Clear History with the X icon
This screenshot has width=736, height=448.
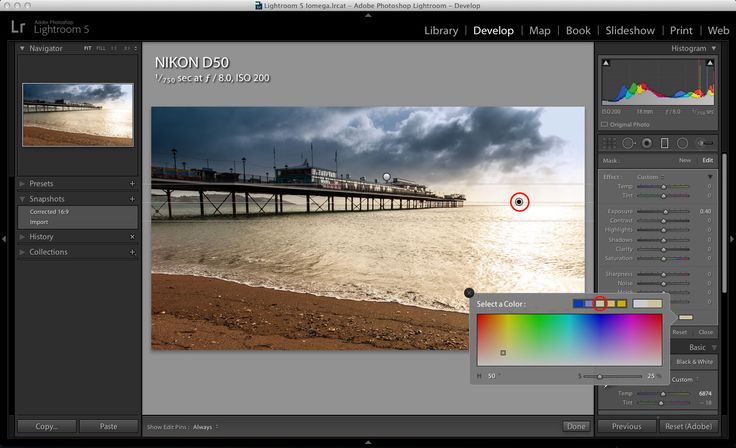coord(132,237)
